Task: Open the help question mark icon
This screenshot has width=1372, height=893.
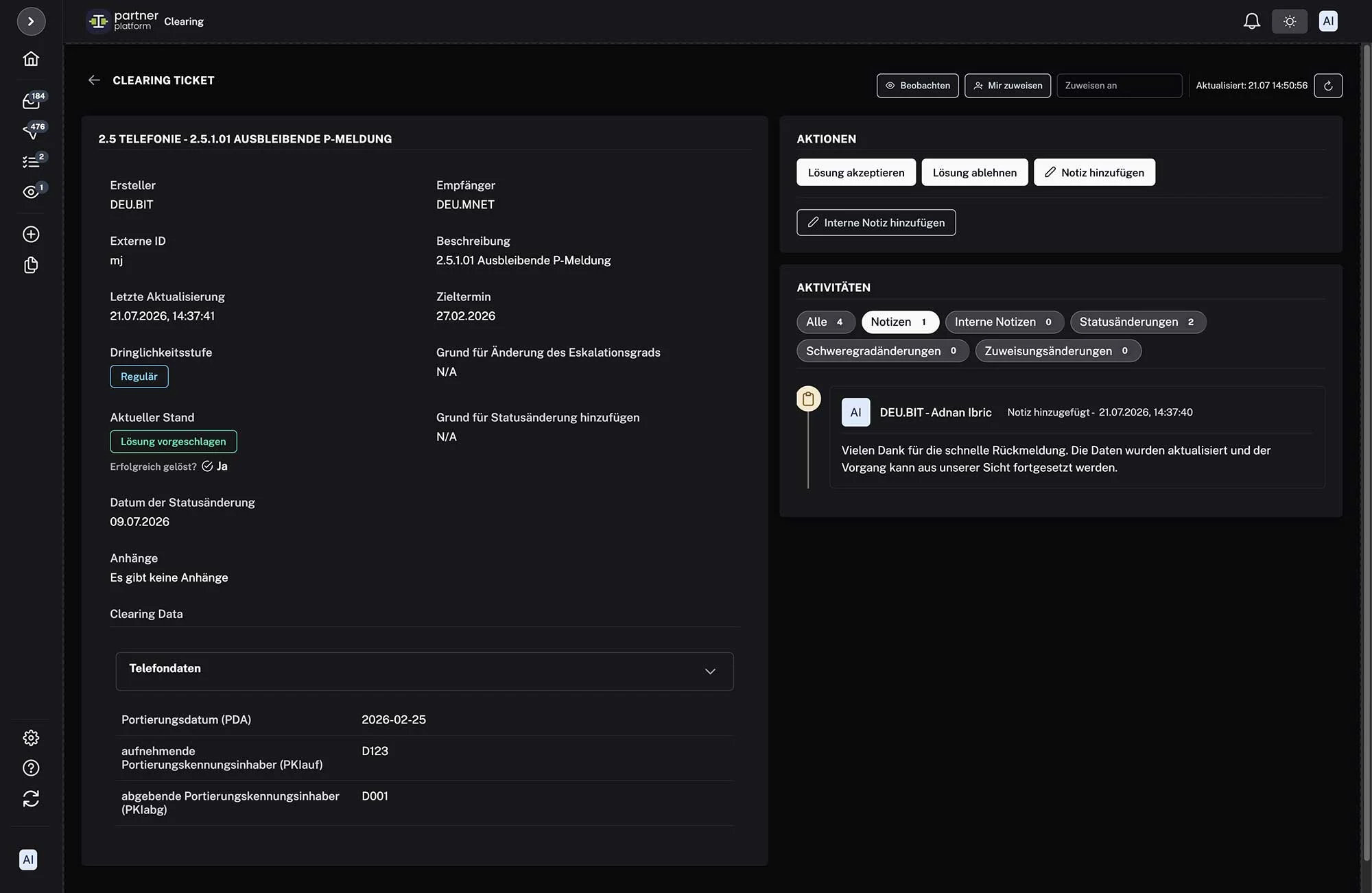Action: (x=31, y=768)
